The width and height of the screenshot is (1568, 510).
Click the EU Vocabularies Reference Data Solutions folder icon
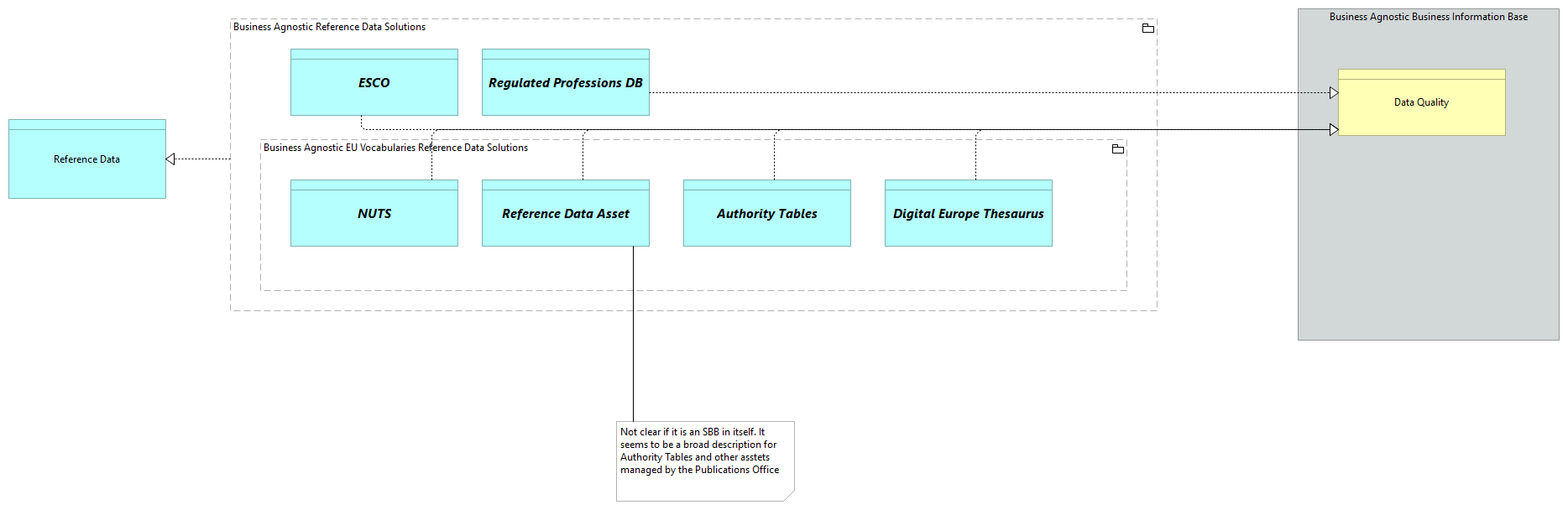click(1118, 149)
